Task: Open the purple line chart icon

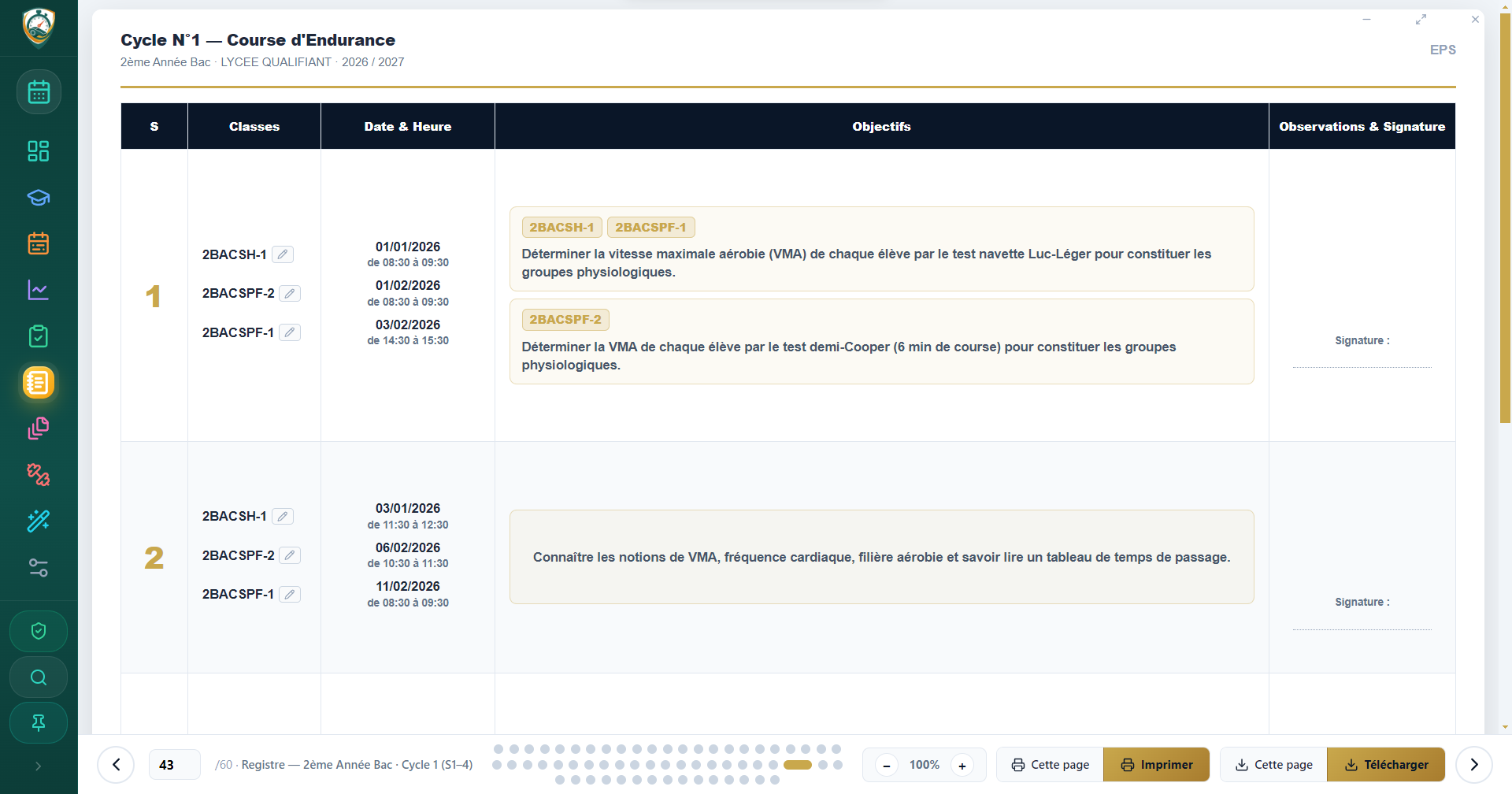Action: [39, 290]
